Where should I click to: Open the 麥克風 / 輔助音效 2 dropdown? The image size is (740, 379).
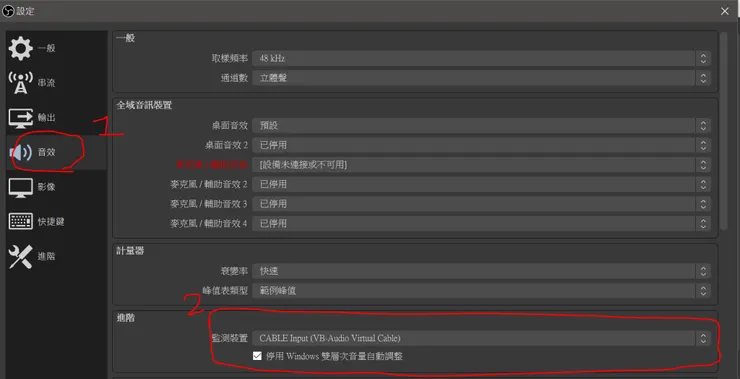[x=481, y=184]
